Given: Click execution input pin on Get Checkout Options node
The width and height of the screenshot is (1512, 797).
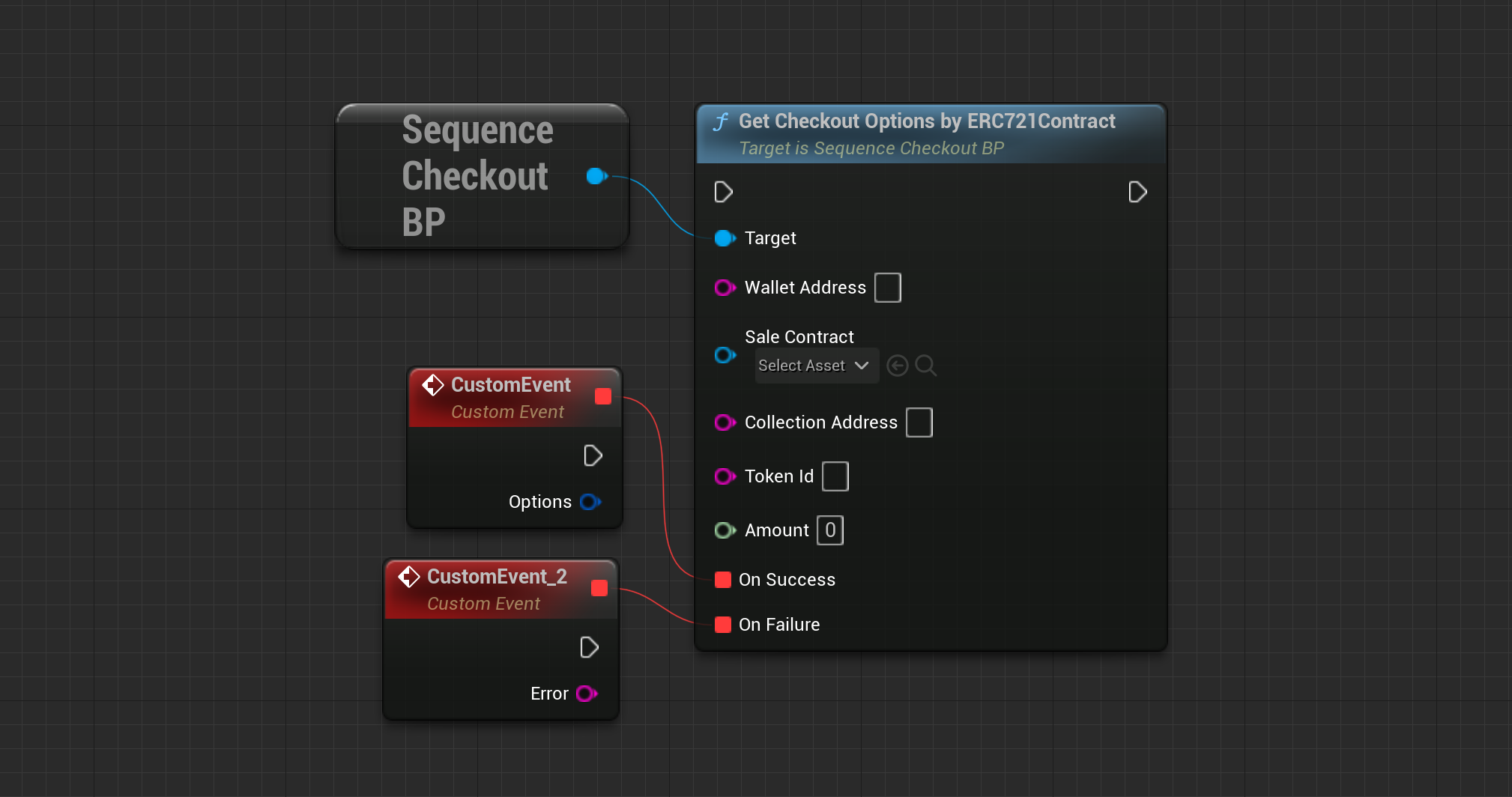Looking at the screenshot, I should (723, 192).
